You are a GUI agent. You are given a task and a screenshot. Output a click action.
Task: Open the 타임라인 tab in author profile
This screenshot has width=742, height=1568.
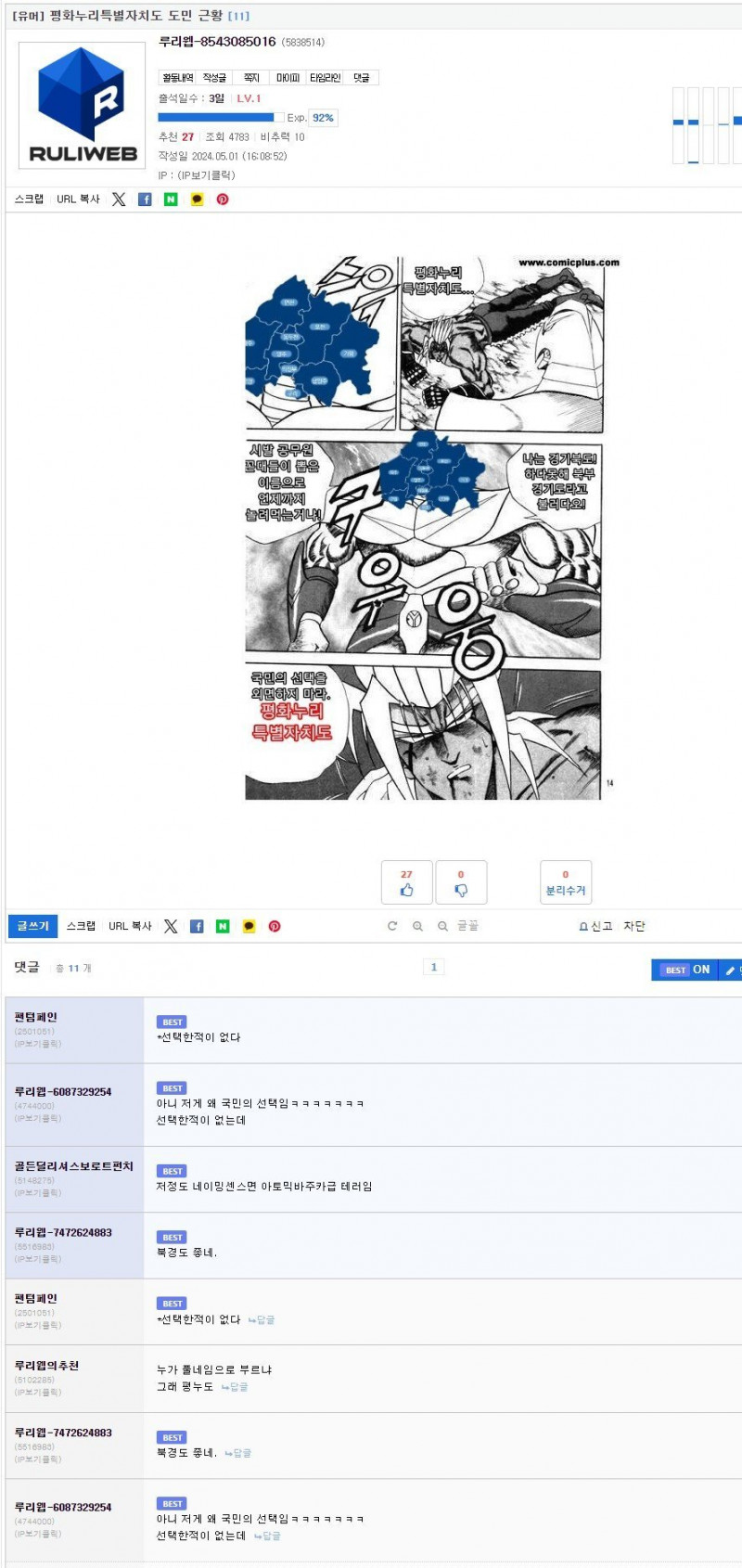point(325,78)
